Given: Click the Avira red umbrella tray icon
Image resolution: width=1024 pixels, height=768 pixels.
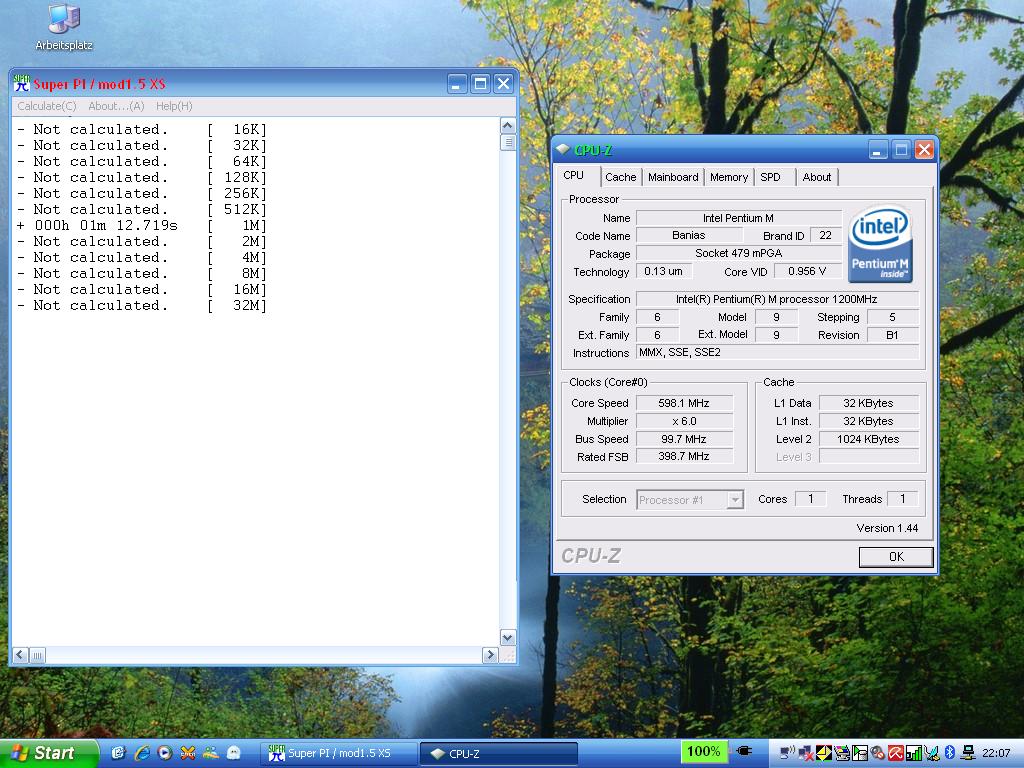Looking at the screenshot, I should (x=896, y=753).
